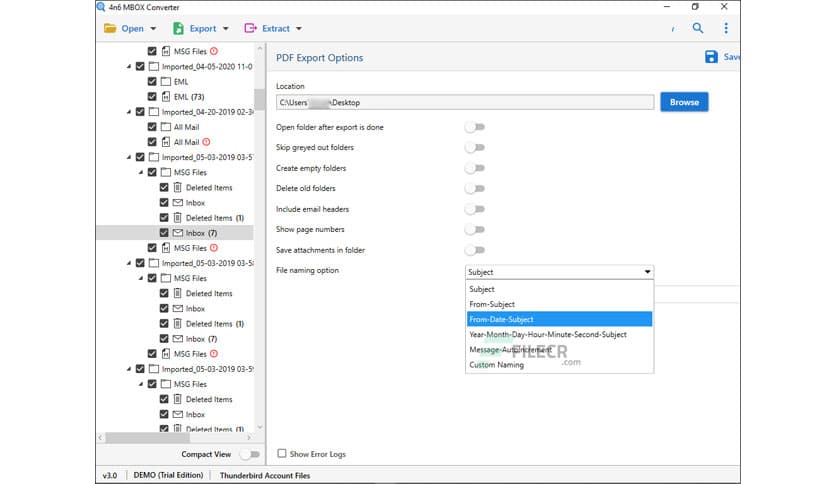Enable Include email headers switch
The width and height of the screenshot is (836, 484).
475,209
